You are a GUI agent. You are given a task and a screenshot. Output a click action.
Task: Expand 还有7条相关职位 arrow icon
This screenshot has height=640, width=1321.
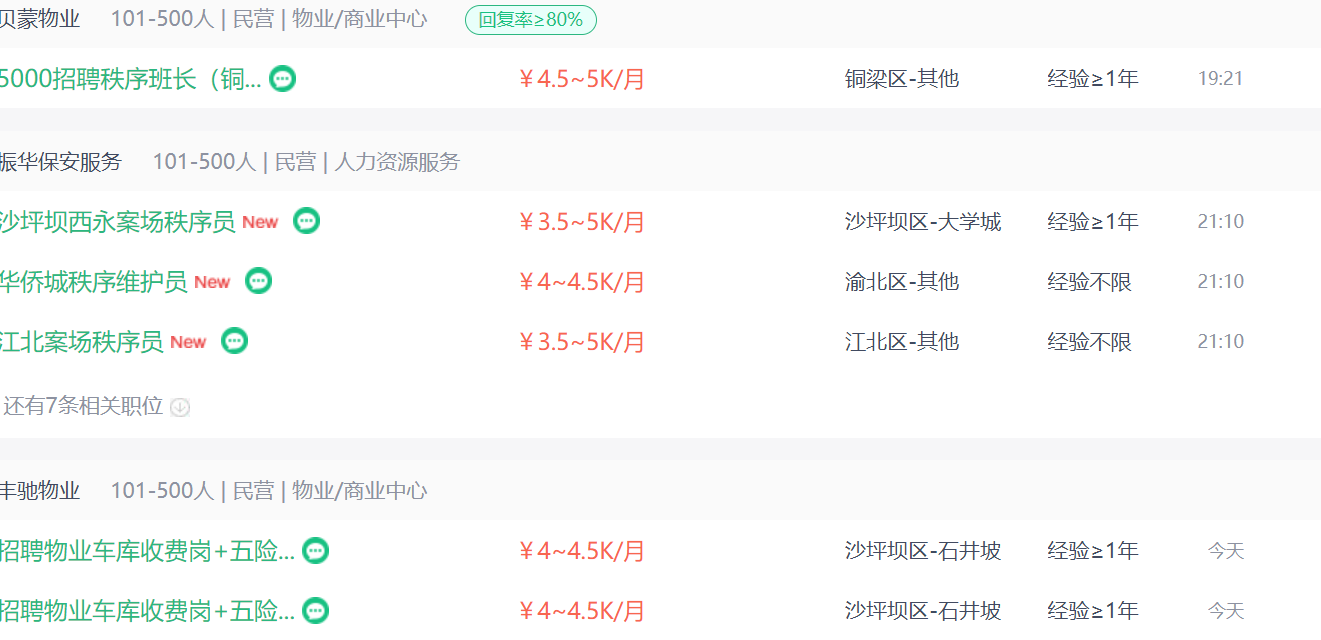pyautogui.click(x=180, y=407)
